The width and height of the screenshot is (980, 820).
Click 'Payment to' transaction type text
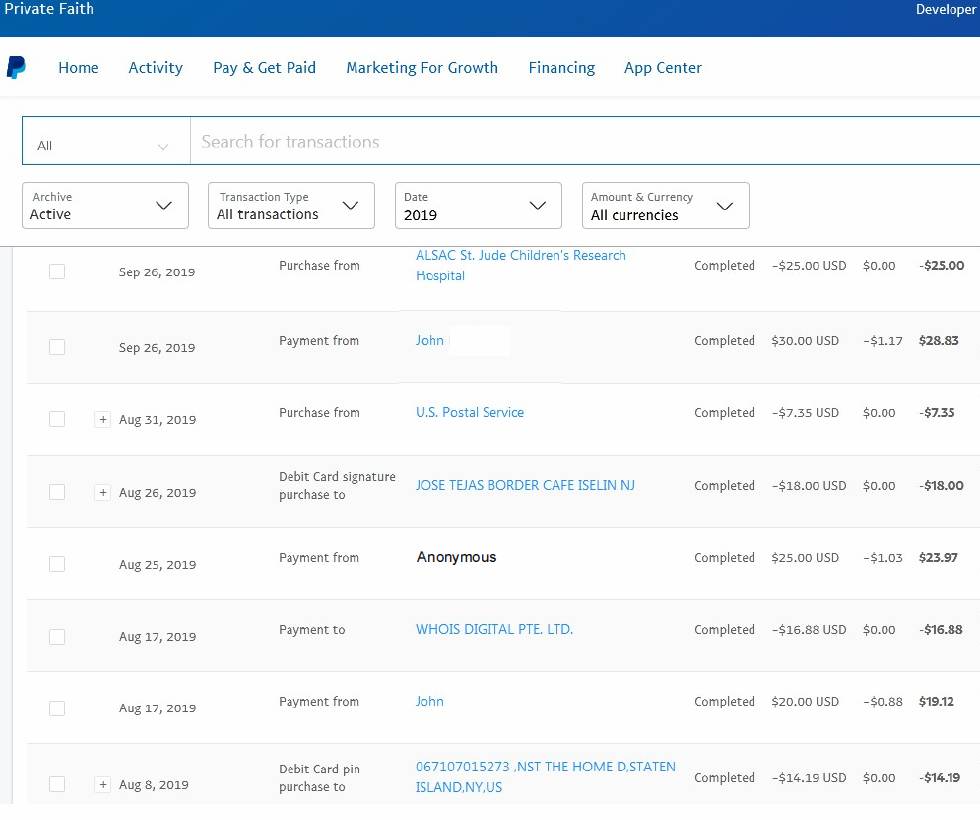(x=312, y=630)
